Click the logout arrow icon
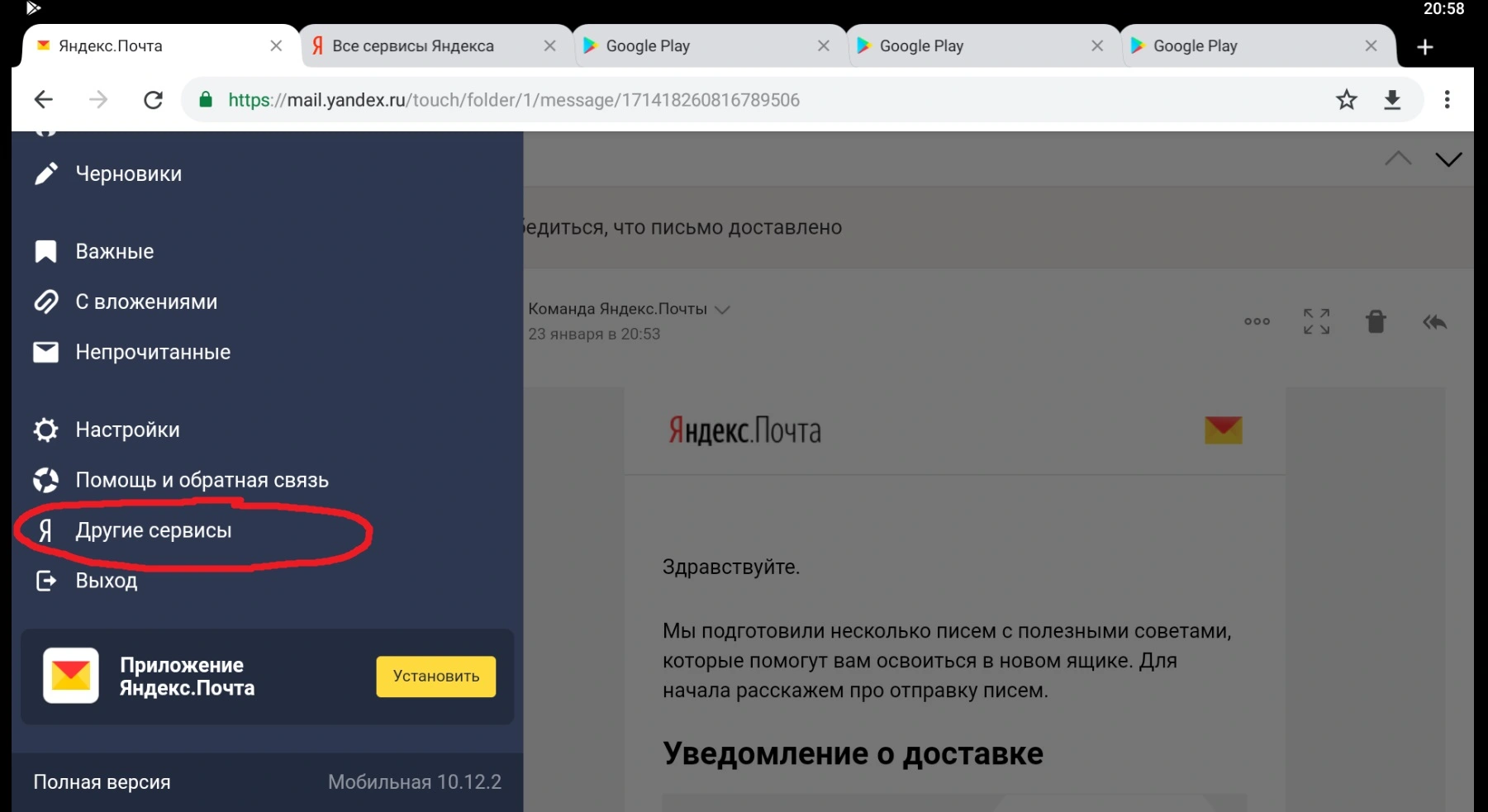The image size is (1488, 812). (x=45, y=581)
